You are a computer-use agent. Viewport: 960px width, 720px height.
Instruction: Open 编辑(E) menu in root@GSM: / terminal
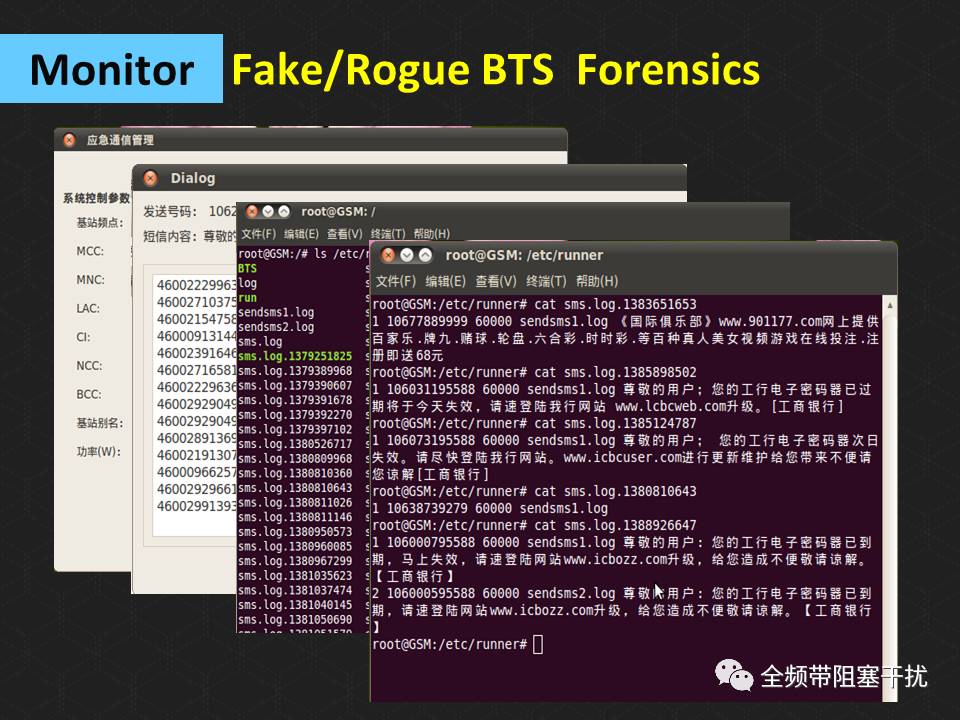(301, 234)
